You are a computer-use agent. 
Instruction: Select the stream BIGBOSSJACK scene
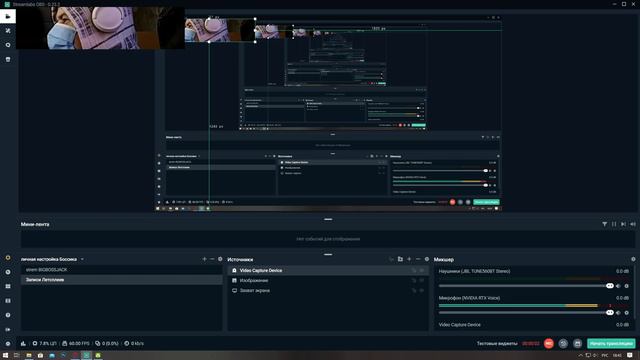pos(122,270)
